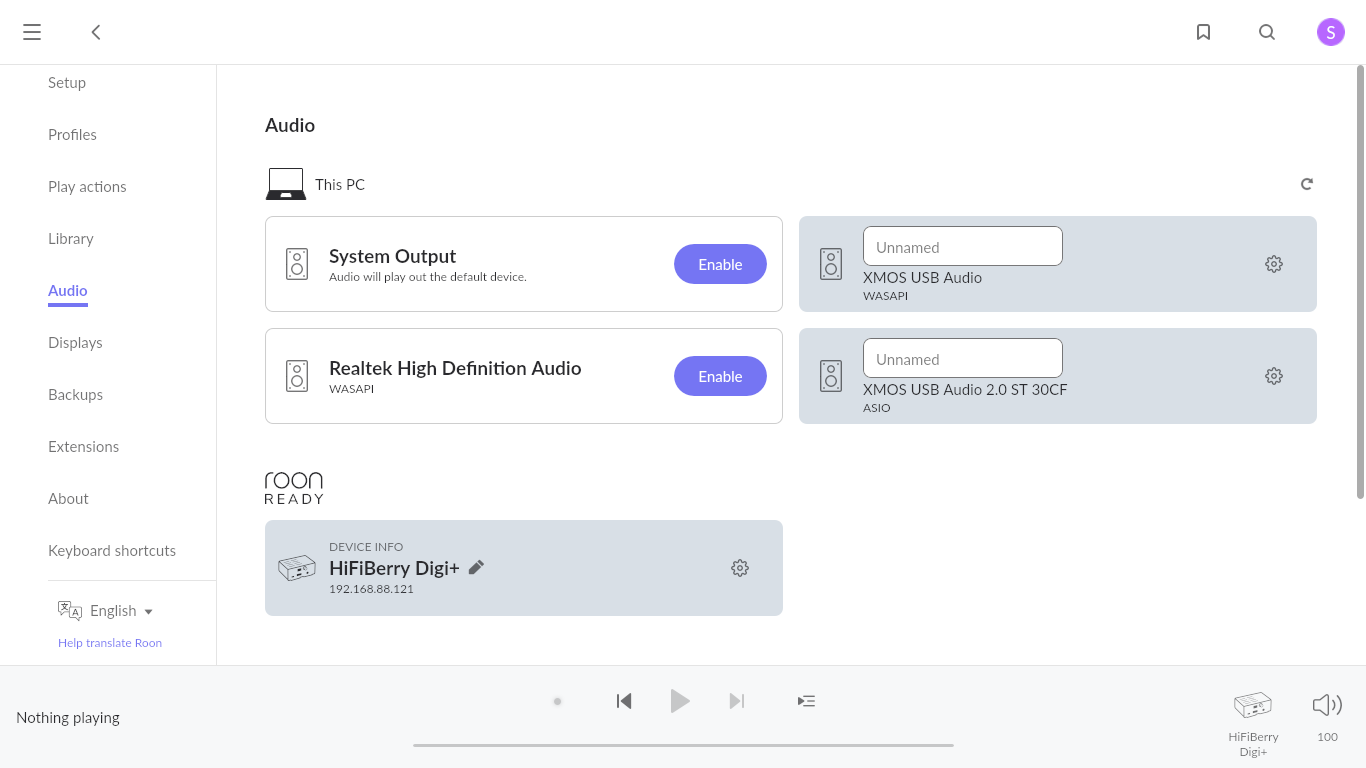Screen dimensions: 1366x768
Task: Click the playback progress bar
Action: click(683, 745)
